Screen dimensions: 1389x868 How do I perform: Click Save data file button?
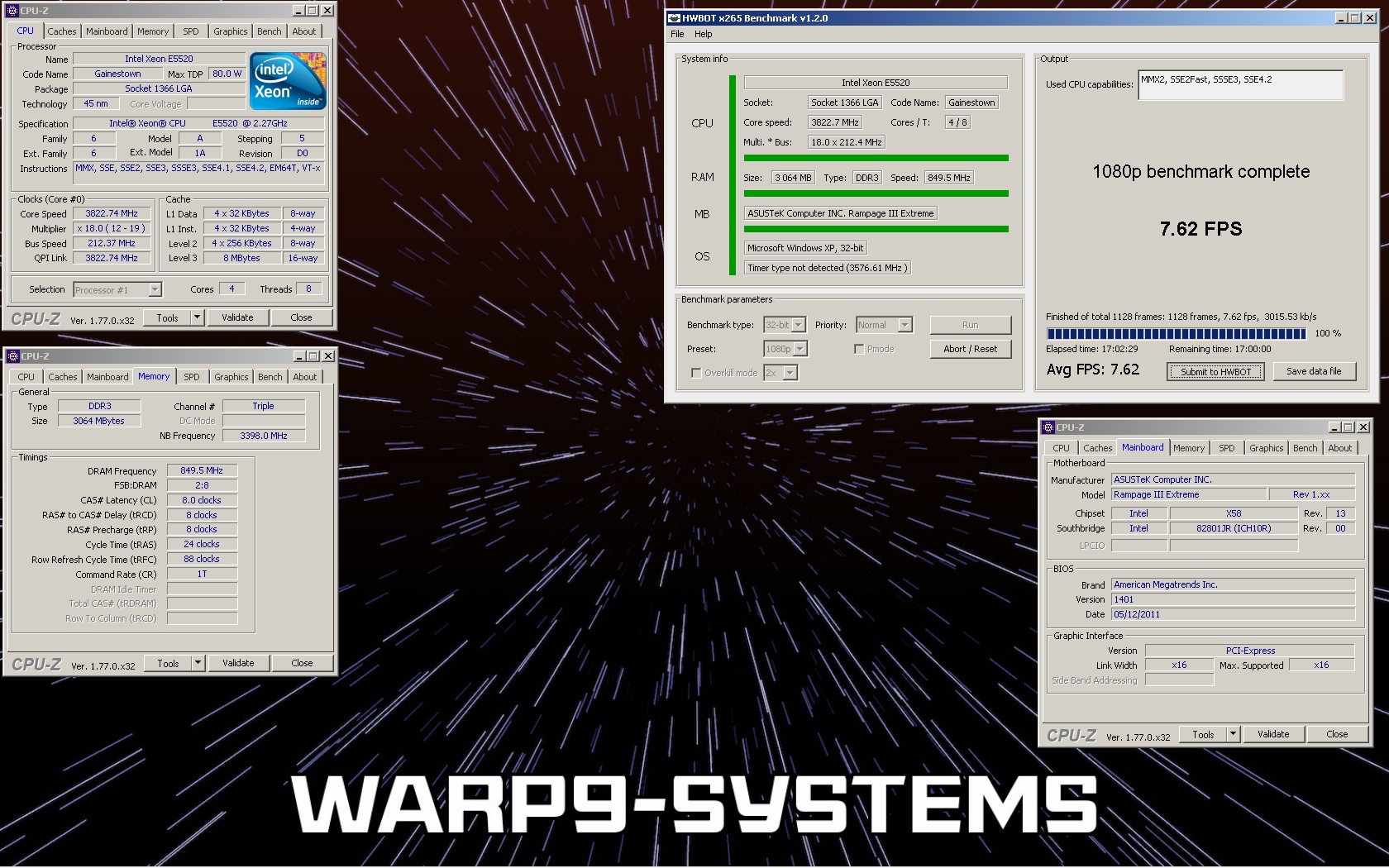[x=1314, y=371]
